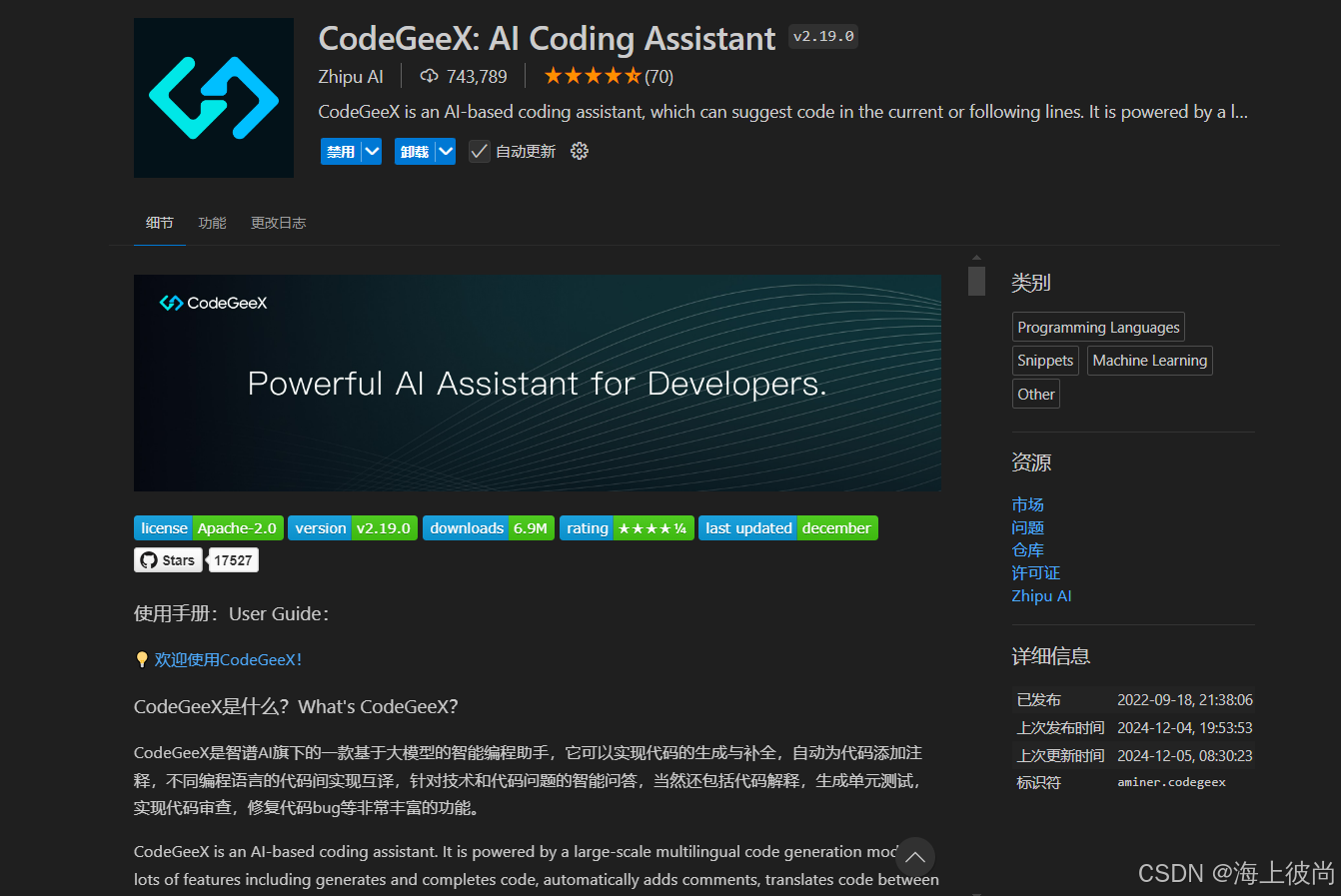Image resolution: width=1341 pixels, height=896 pixels.
Task: Click the (70) ratings count
Action: [x=659, y=77]
